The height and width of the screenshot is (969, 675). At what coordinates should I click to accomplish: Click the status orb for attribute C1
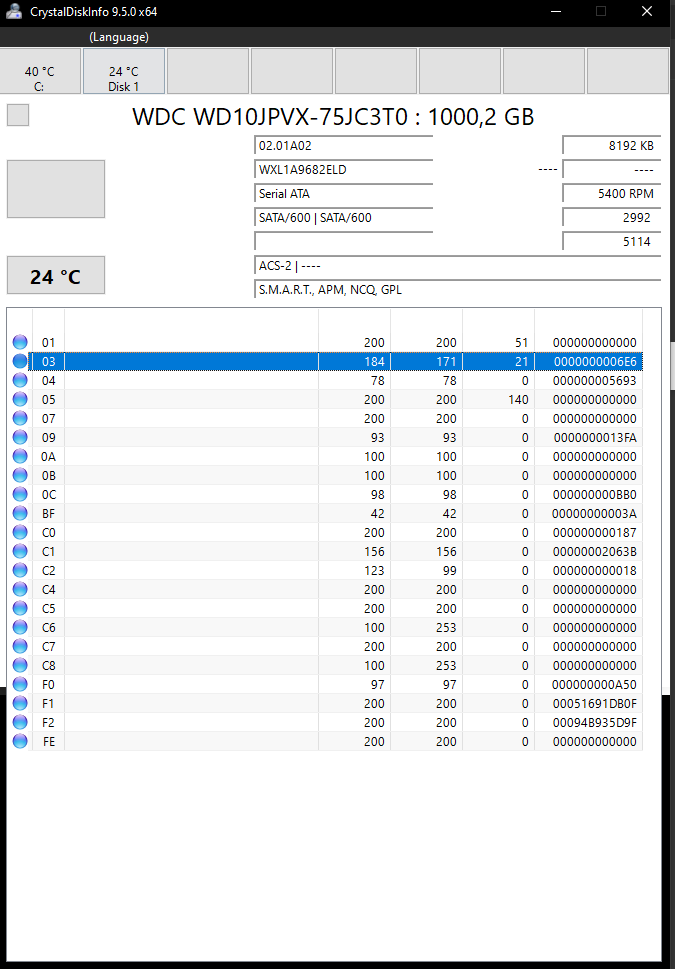20,551
